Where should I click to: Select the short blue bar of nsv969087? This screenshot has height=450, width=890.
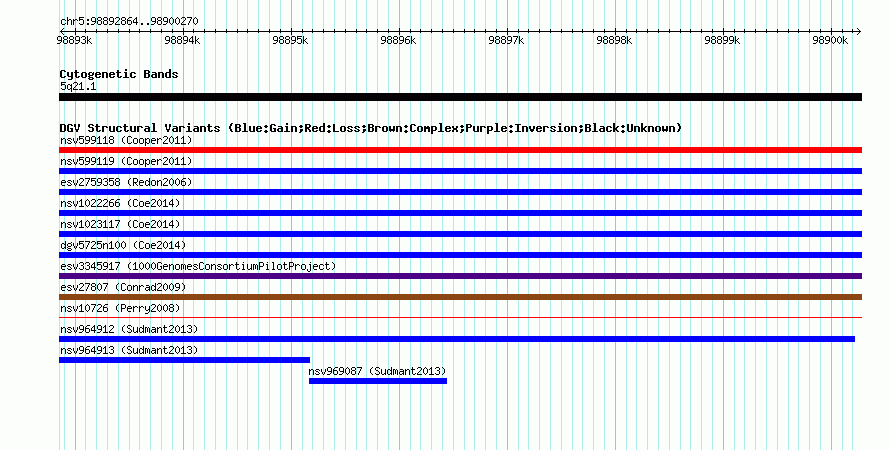click(378, 381)
